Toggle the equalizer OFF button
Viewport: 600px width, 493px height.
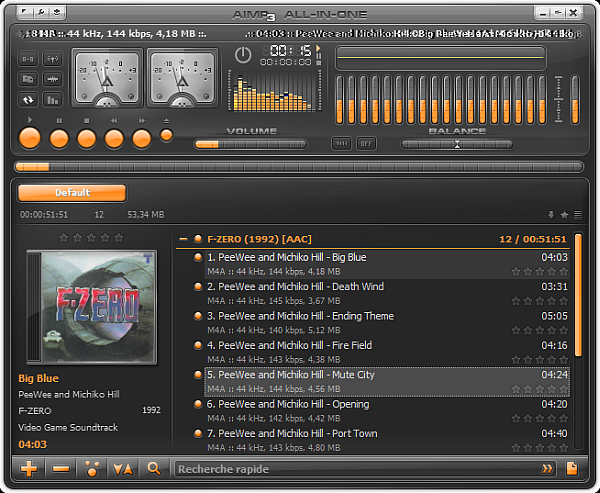click(366, 144)
